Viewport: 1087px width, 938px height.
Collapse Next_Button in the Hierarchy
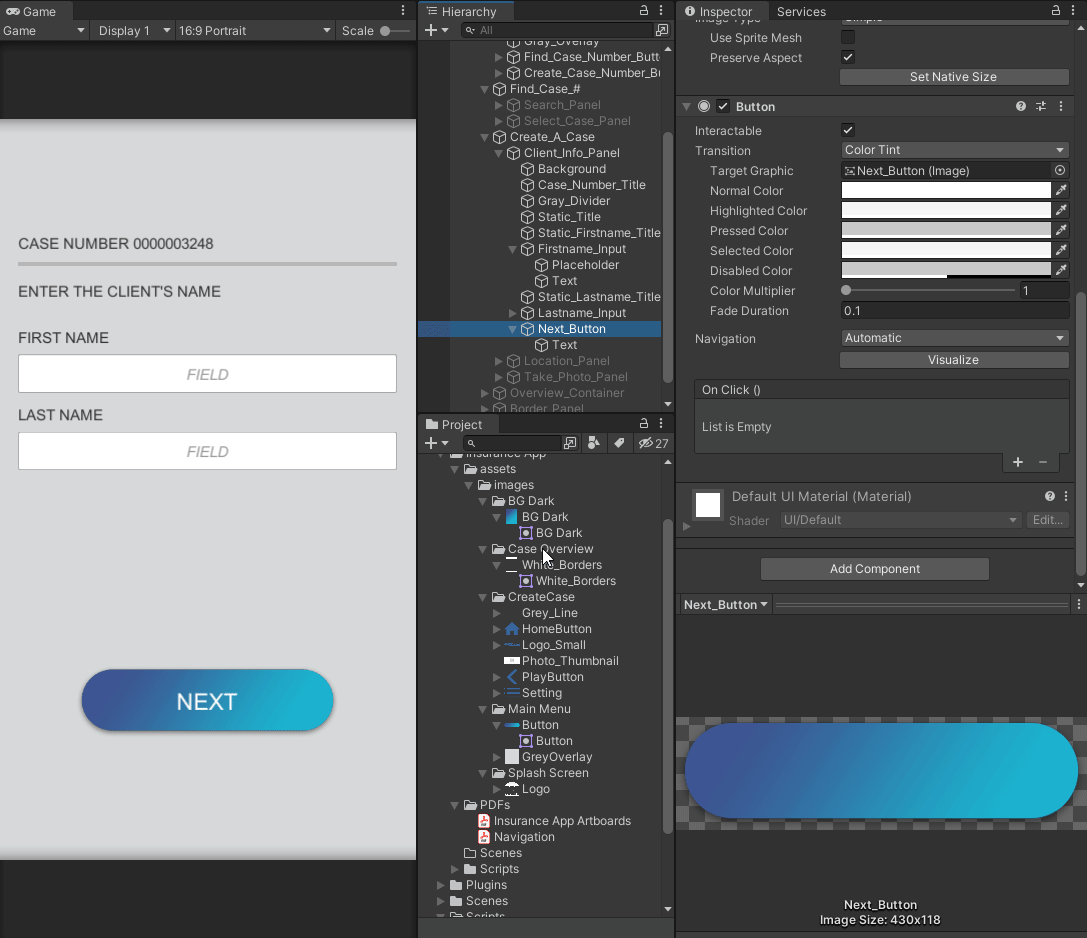(x=513, y=329)
